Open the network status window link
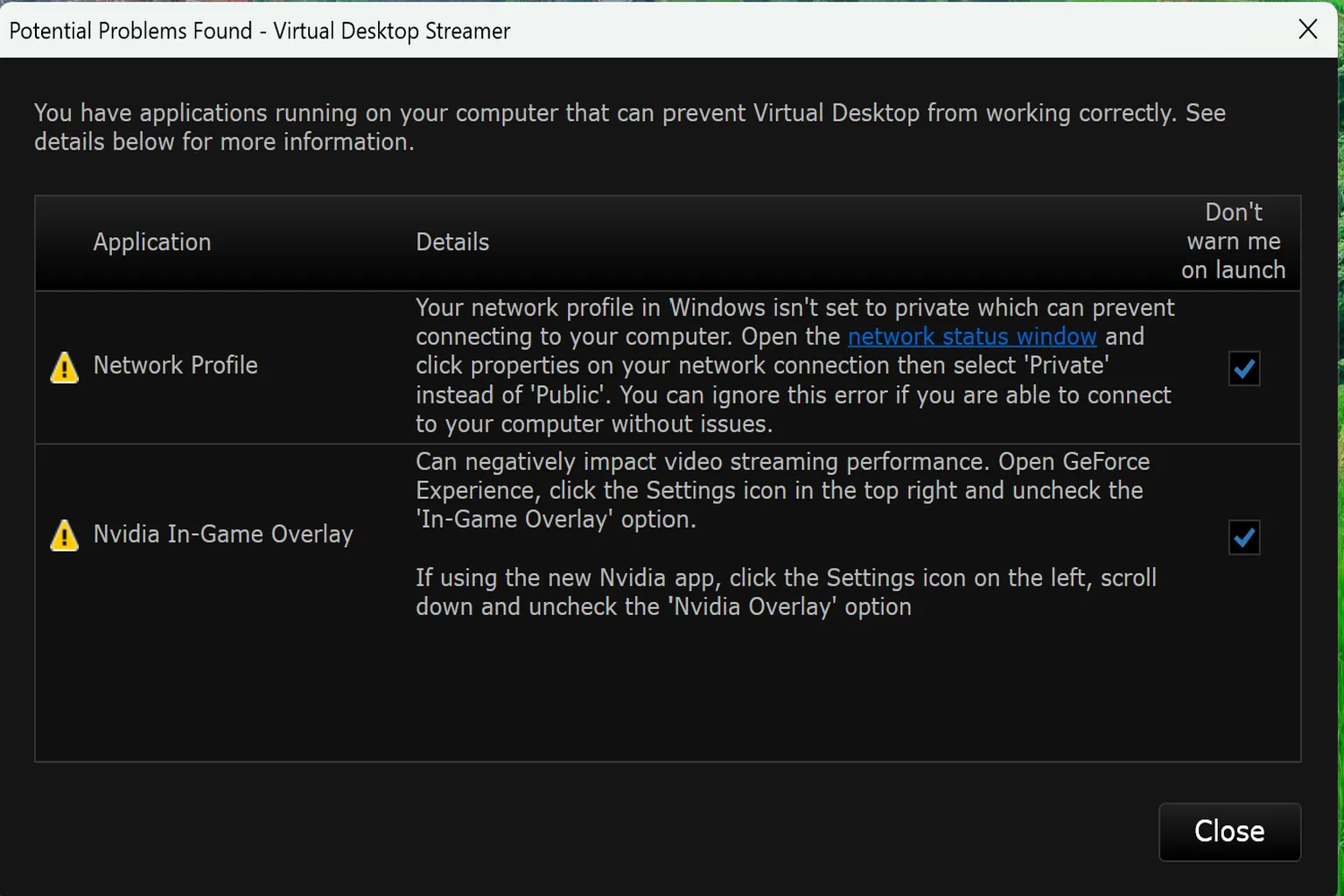 tap(971, 336)
